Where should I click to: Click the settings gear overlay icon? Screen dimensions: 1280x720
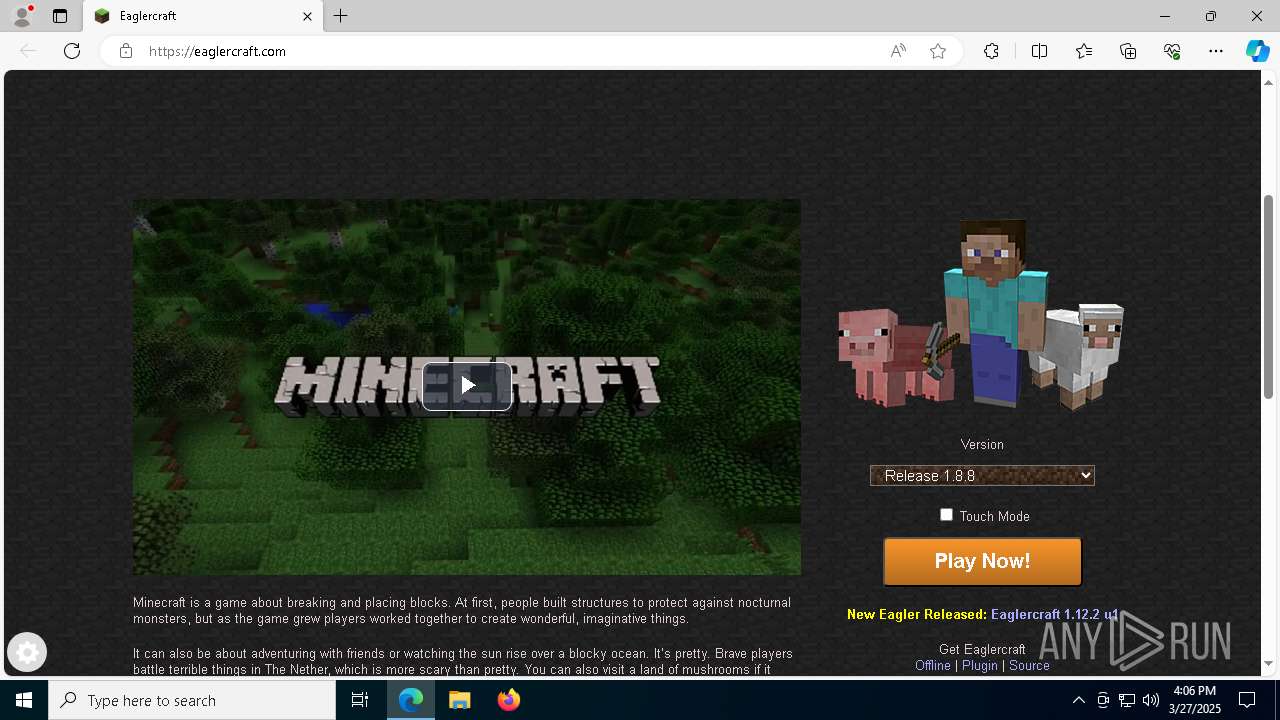tap(27, 653)
